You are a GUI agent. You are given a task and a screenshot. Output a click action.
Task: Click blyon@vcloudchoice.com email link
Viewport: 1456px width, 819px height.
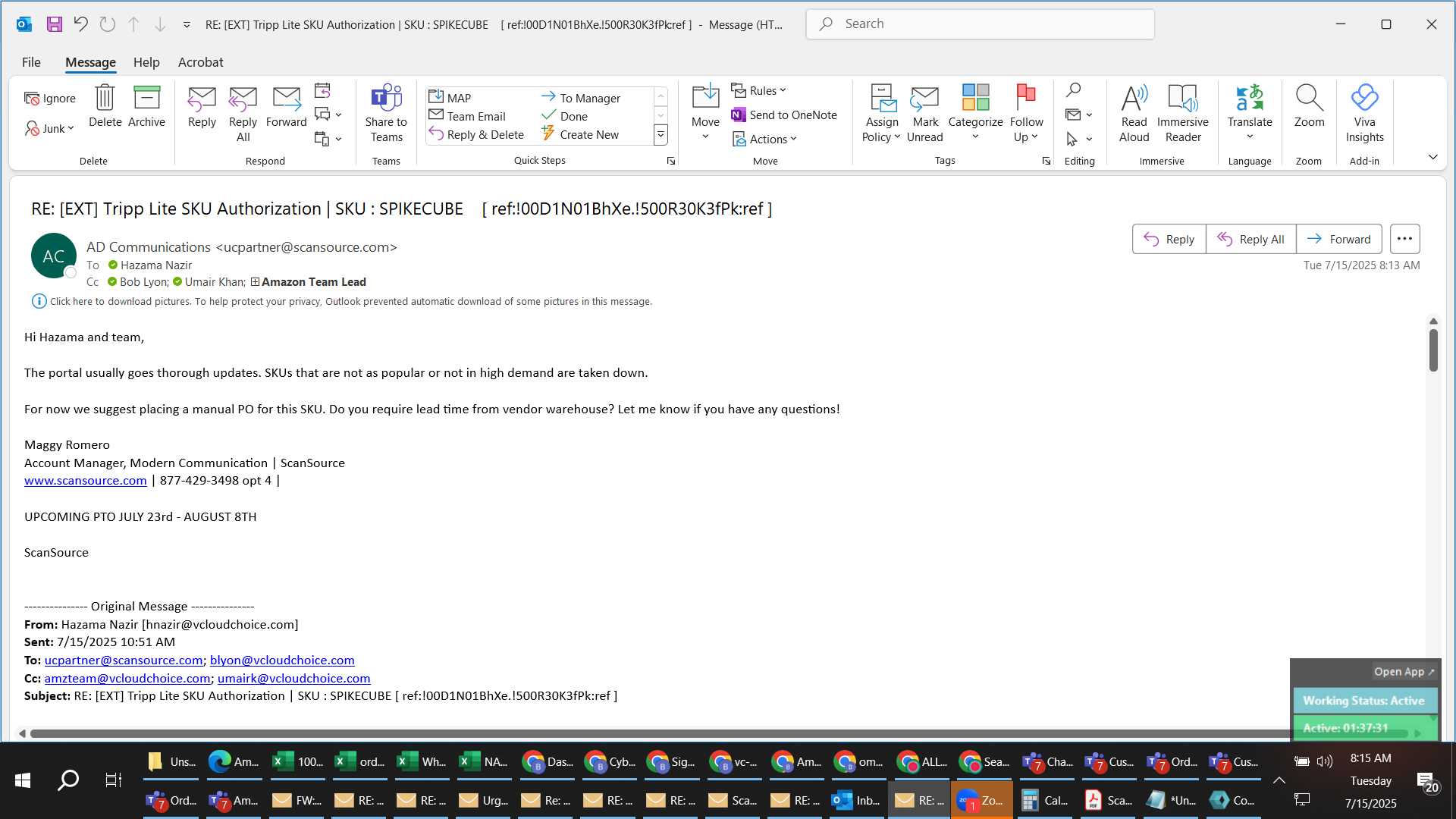click(282, 661)
